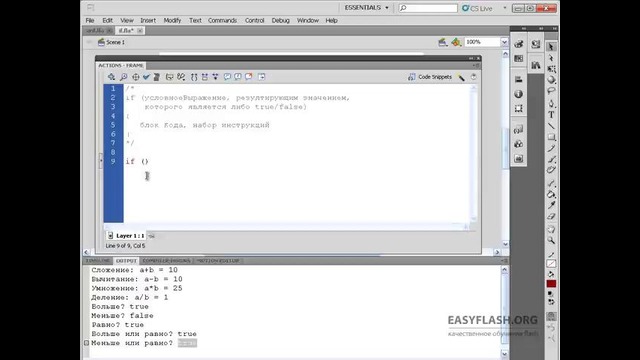
Task: Switch to the Timeline tab
Action: tap(98, 260)
